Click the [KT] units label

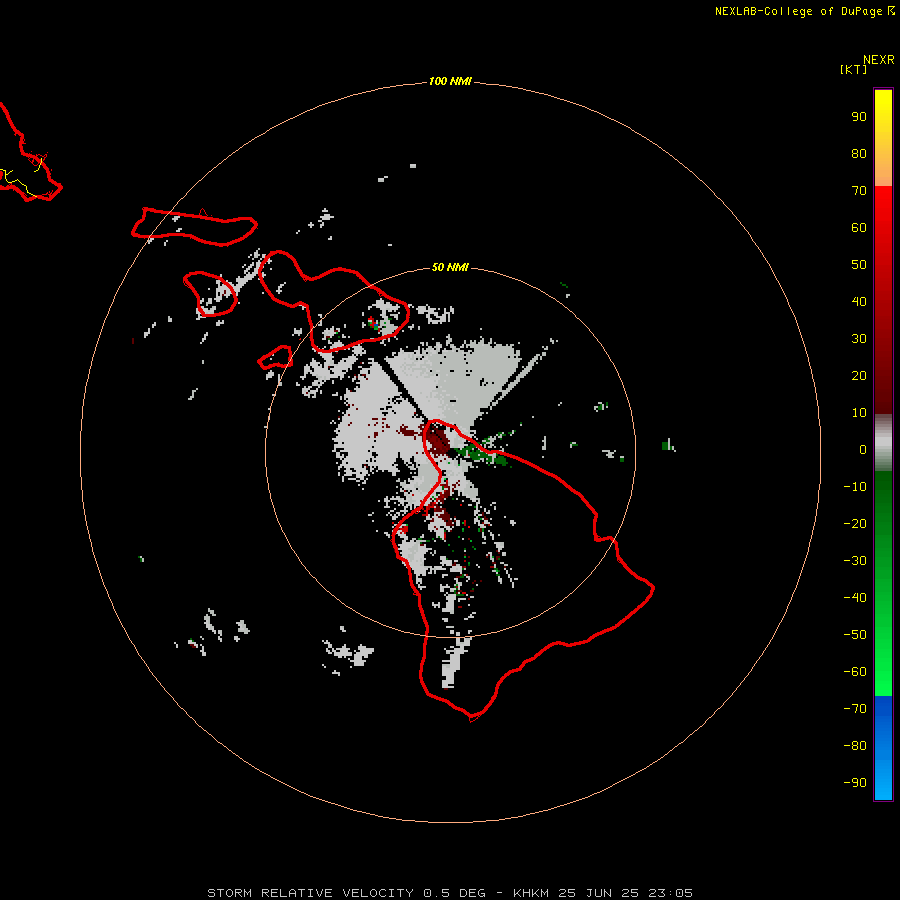tap(854, 69)
